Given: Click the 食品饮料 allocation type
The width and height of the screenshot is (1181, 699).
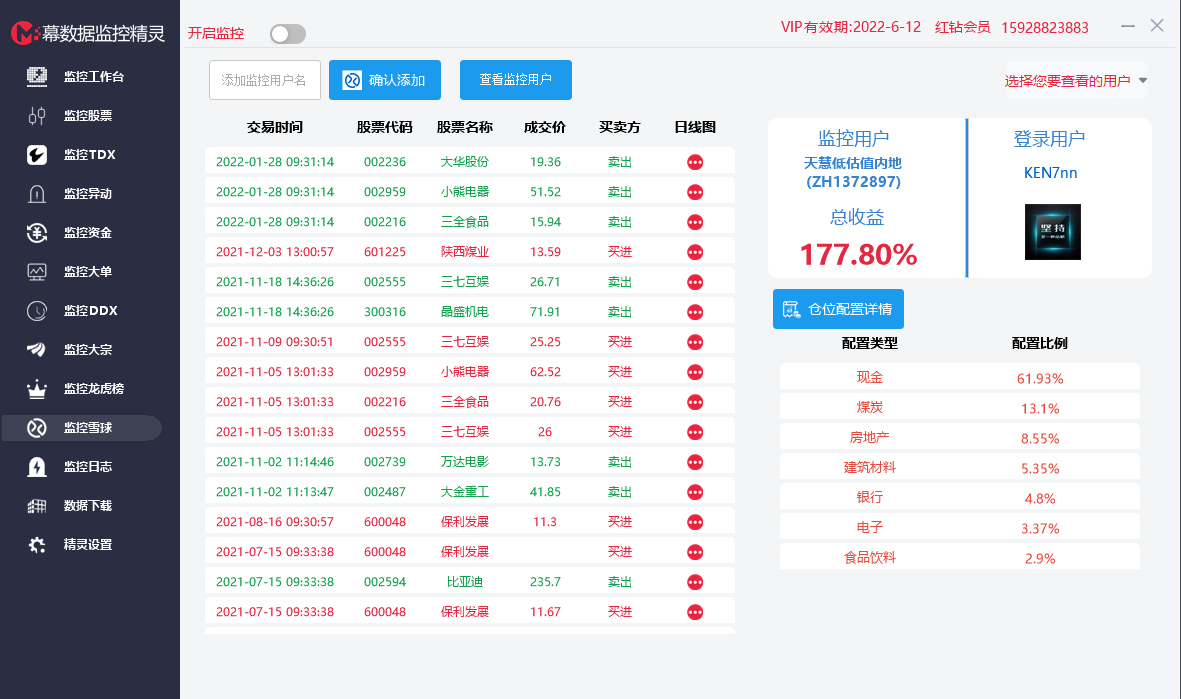Looking at the screenshot, I should point(869,558).
